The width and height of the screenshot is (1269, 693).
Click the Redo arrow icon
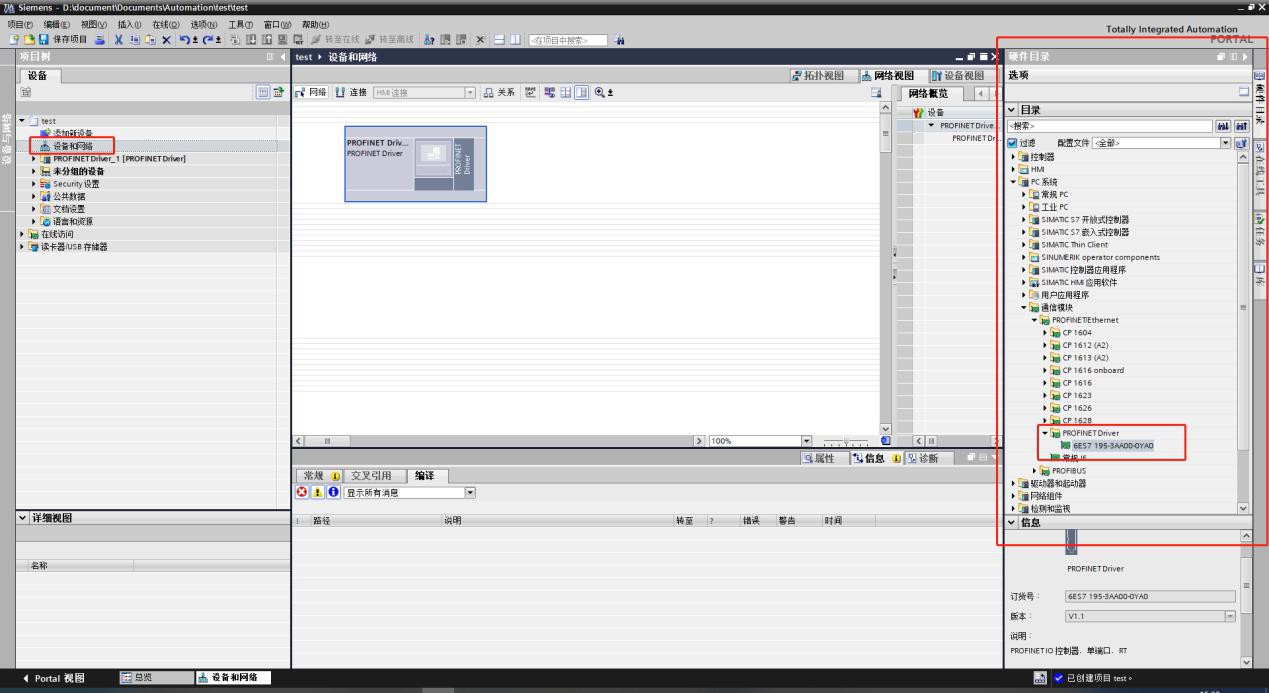click(207, 40)
